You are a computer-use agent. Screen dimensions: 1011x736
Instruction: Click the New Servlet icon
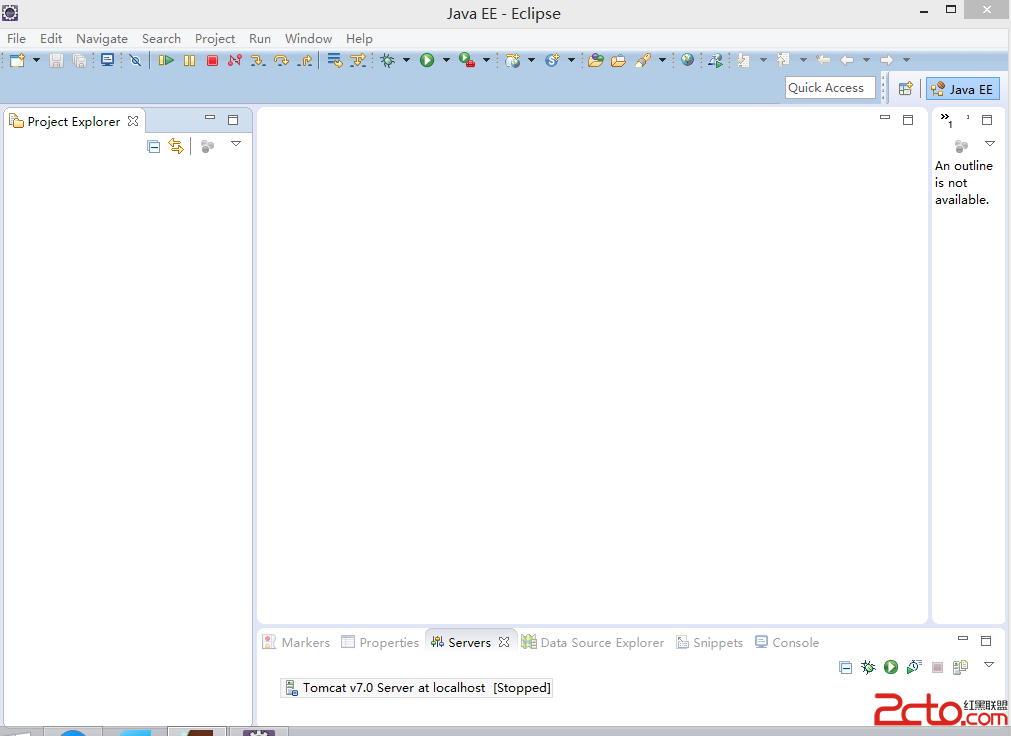click(x=552, y=60)
